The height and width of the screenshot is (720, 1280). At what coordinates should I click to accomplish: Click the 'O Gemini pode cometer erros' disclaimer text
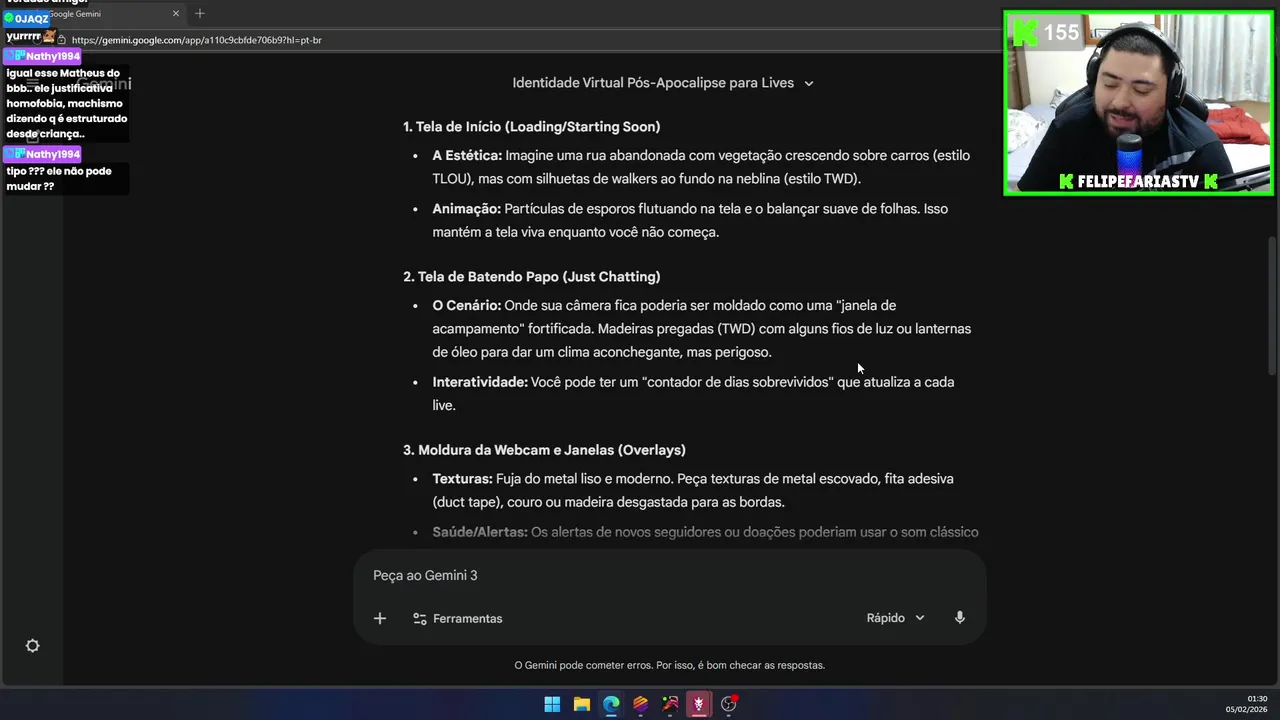click(x=669, y=665)
